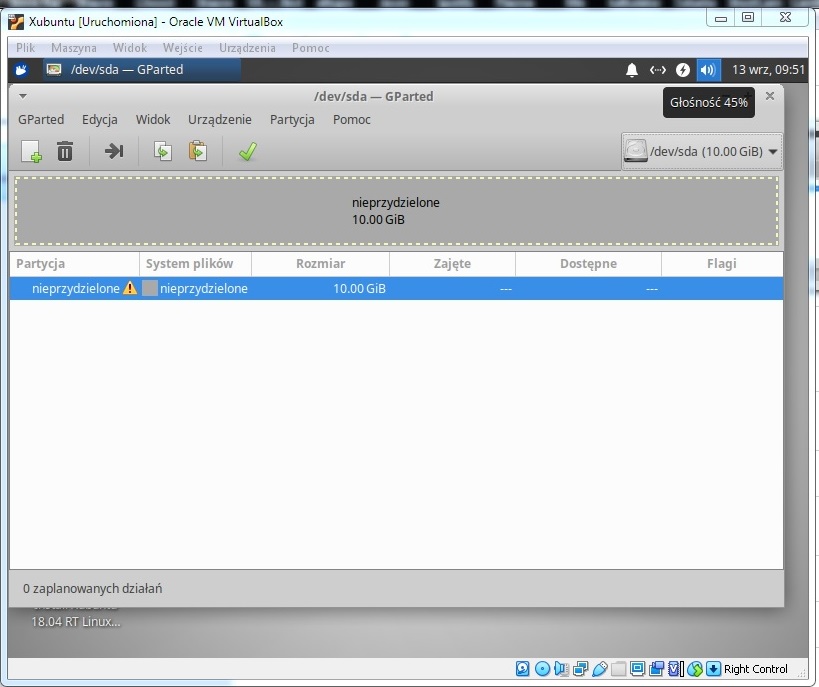Click the Right Control host key label
This screenshot has height=687, width=819.
coord(756,669)
